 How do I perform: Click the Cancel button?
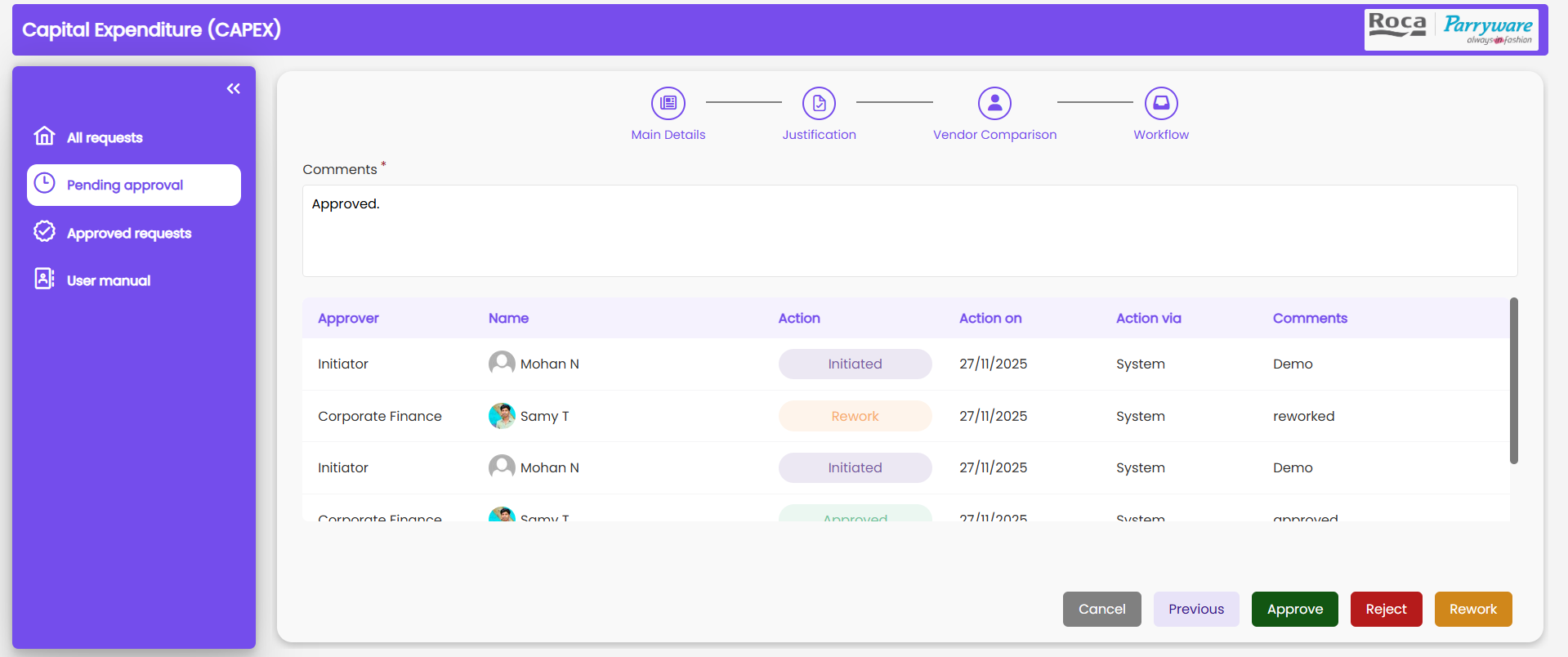tap(1101, 610)
